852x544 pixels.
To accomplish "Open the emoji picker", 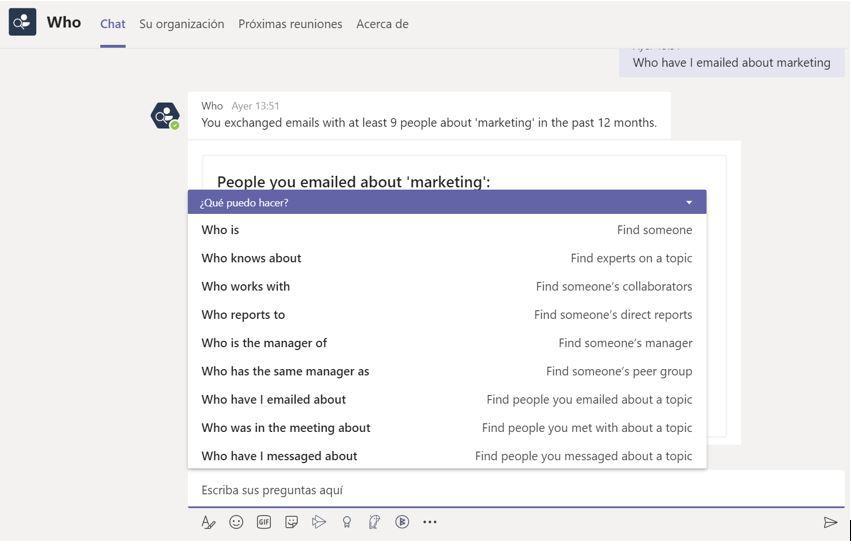I will point(236,522).
